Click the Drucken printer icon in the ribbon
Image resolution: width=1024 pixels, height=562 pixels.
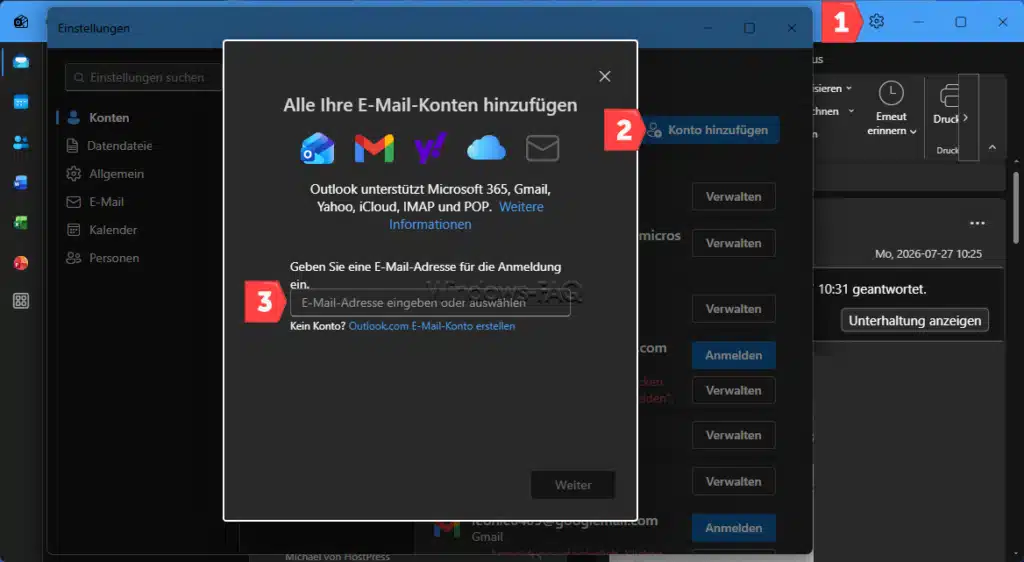(x=948, y=96)
